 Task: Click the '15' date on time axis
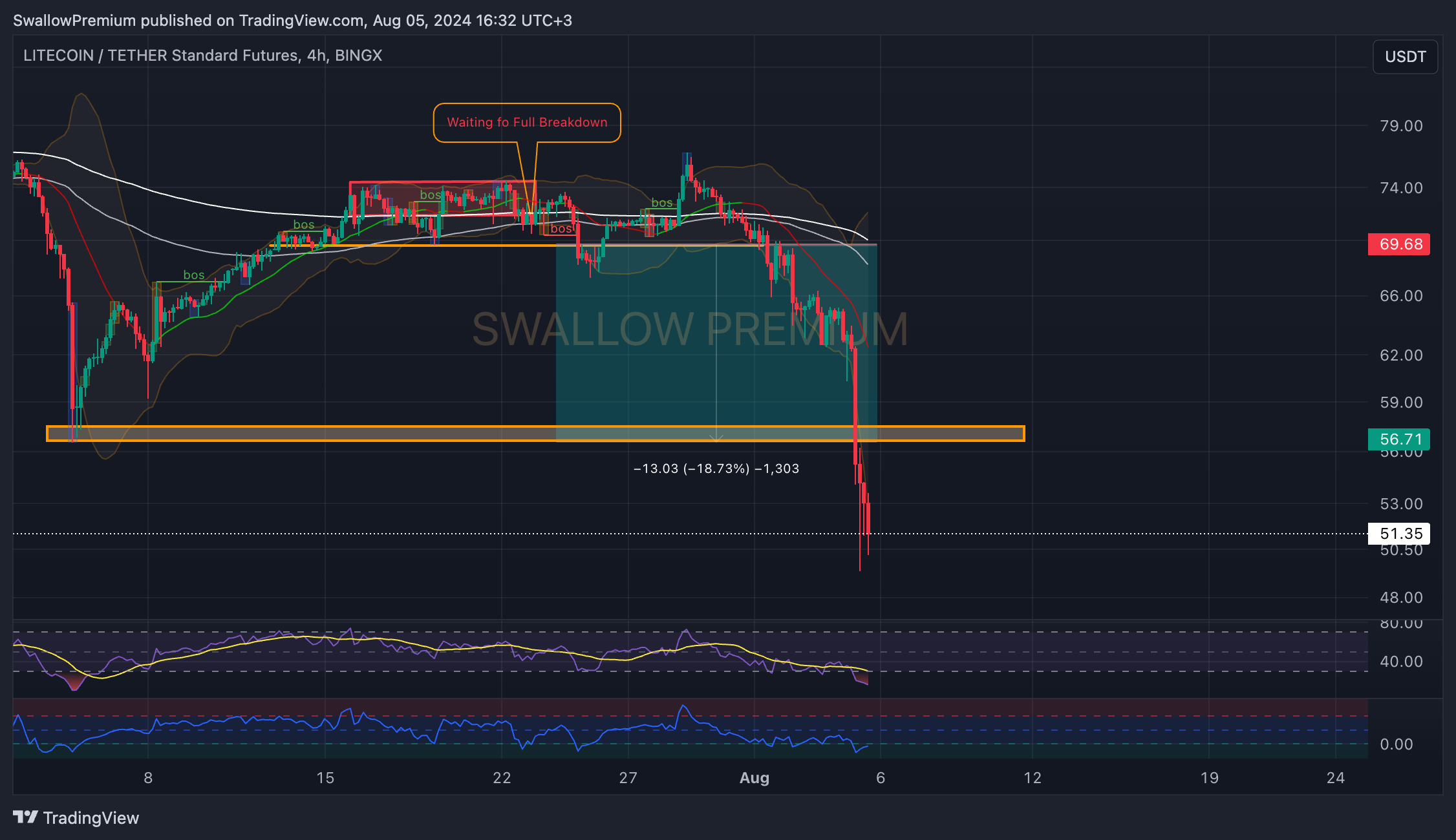(325, 778)
